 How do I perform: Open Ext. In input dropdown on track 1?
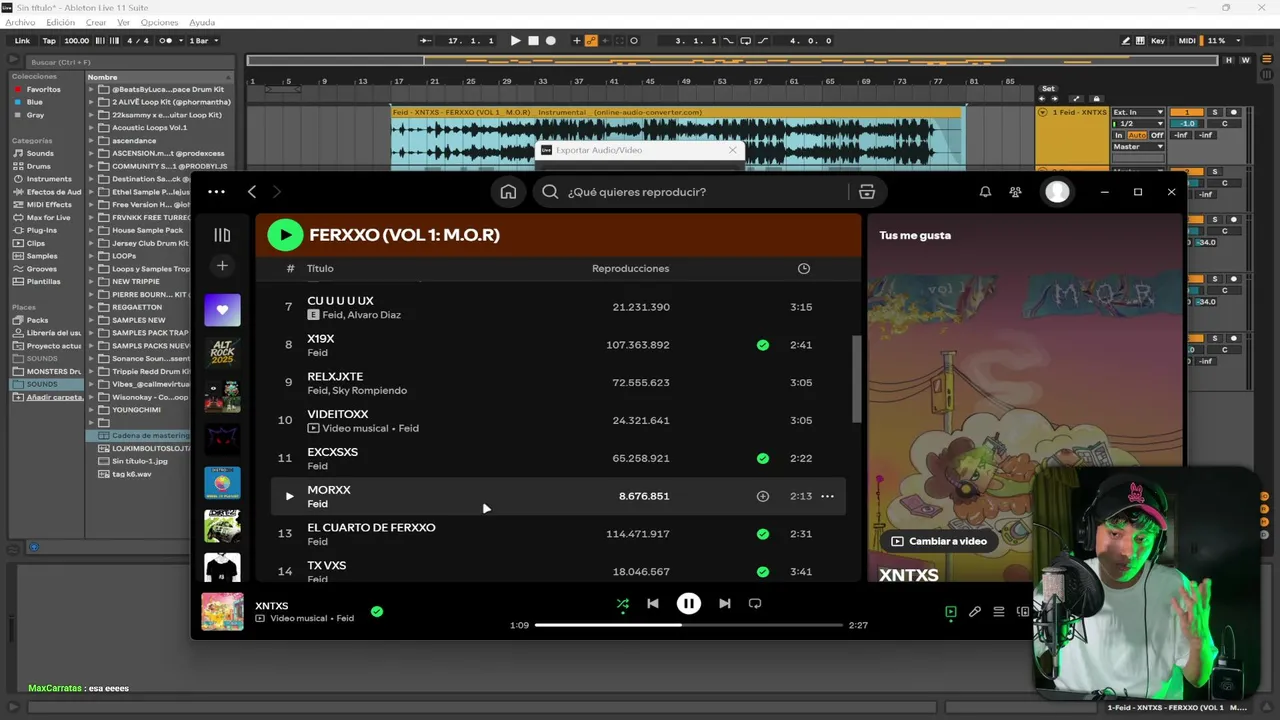tap(1138, 112)
